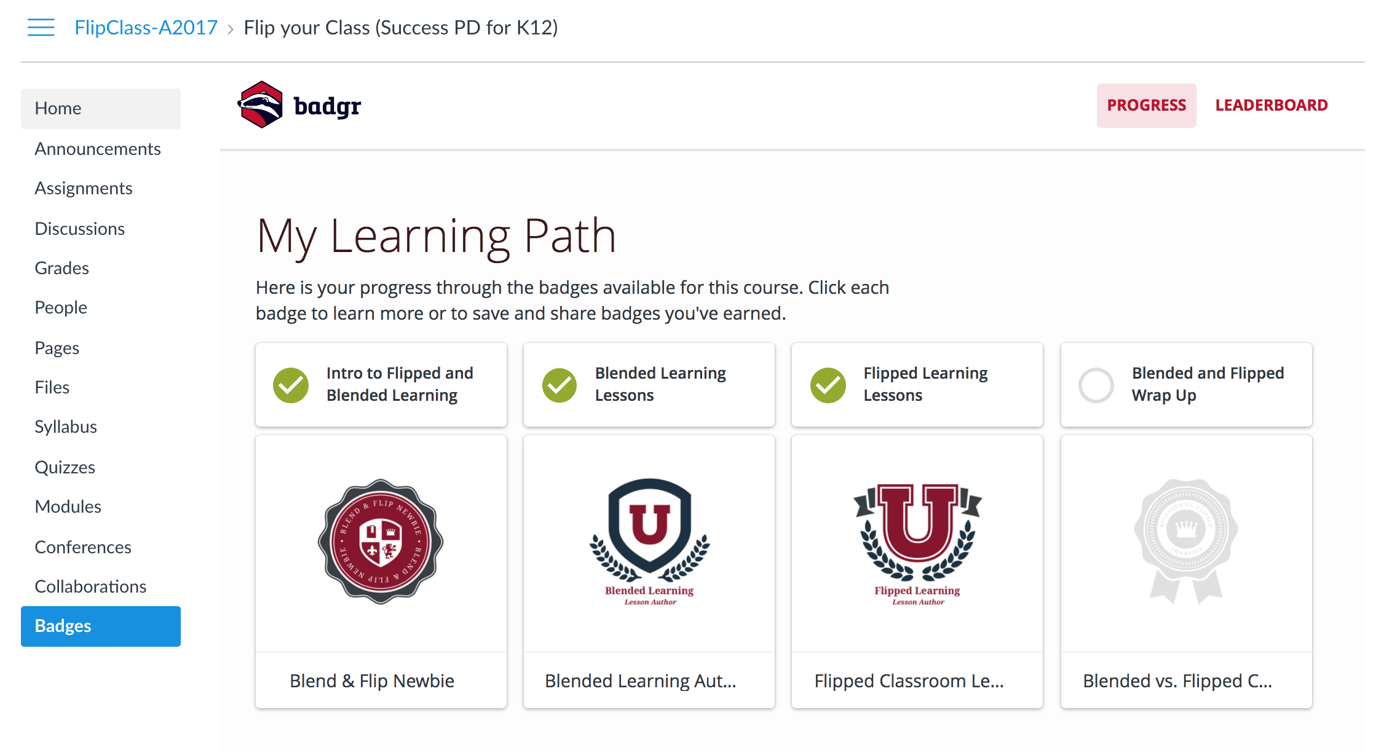
Task: Switch to the LEADERBOARD tab
Action: pos(1271,104)
